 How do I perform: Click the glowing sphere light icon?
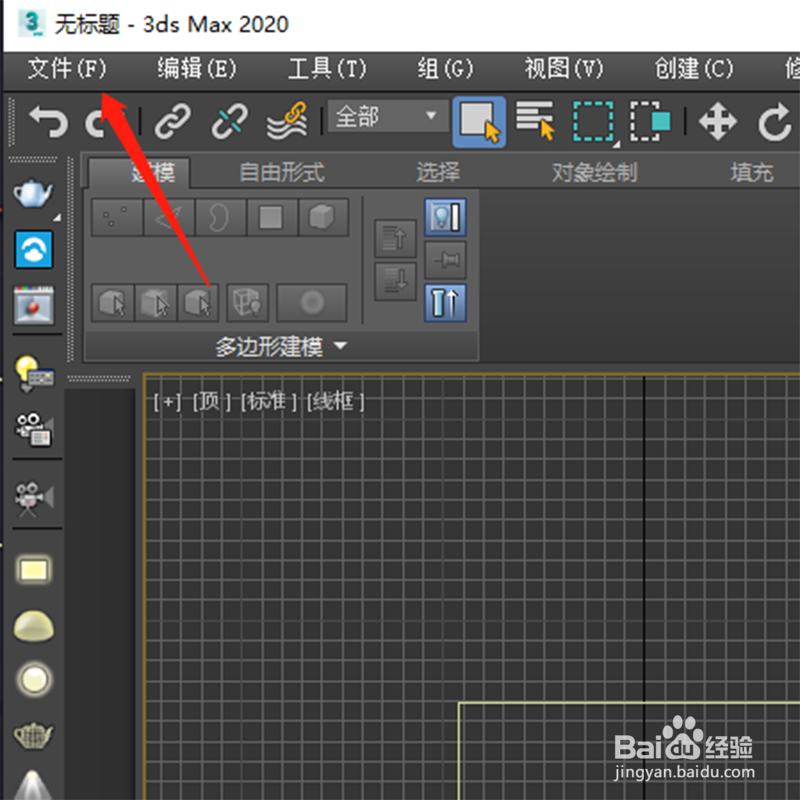[x=34, y=680]
